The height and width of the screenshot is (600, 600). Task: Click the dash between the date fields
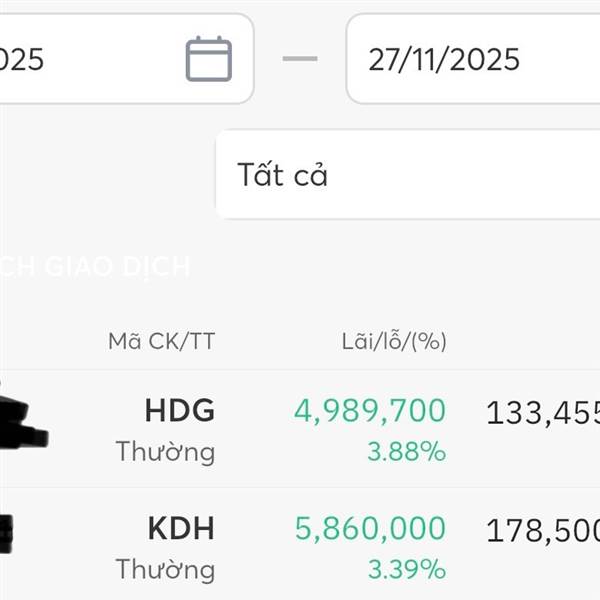300,59
